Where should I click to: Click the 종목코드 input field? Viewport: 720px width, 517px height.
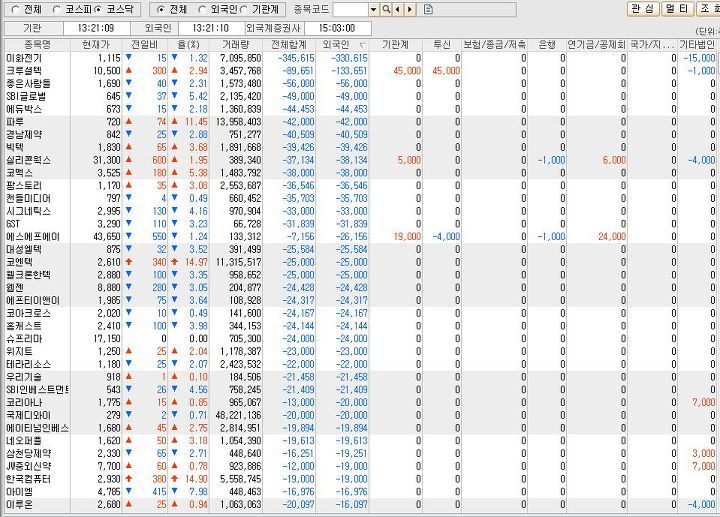(x=351, y=9)
